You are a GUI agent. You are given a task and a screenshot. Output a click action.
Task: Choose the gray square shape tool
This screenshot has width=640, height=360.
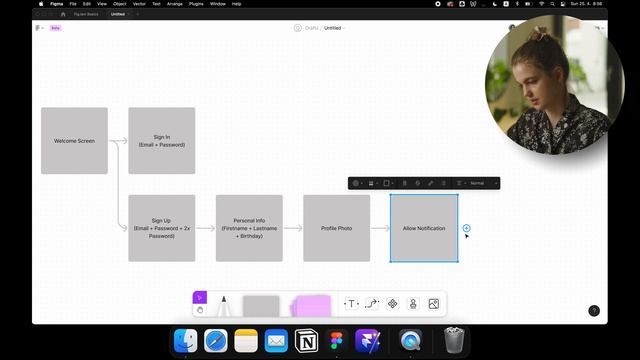tap(261, 306)
